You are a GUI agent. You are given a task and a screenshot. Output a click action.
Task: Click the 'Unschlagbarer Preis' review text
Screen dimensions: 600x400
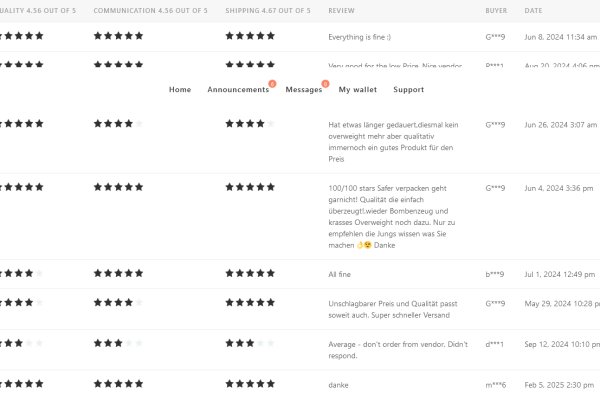click(390, 309)
